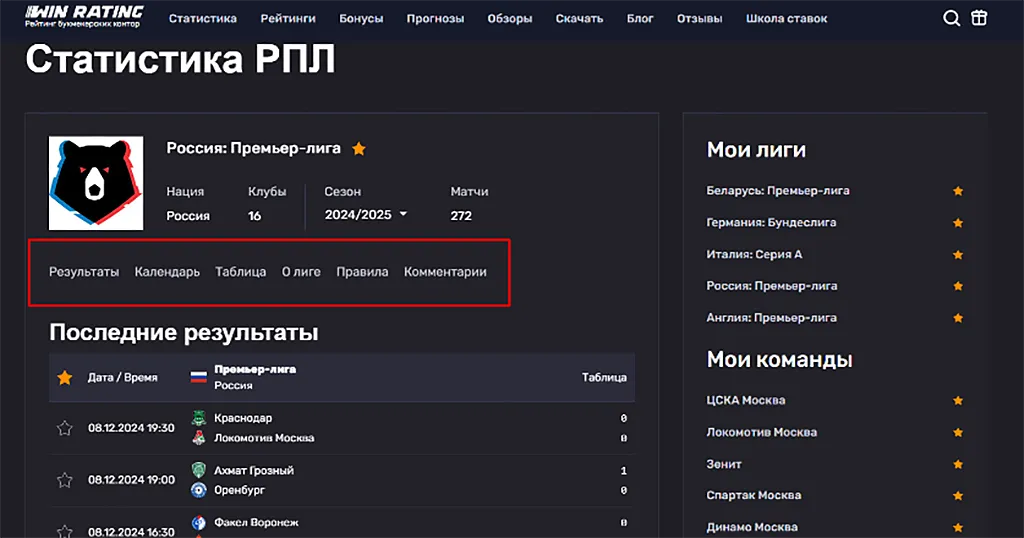Click Краснодар team name in results
The image size is (1024, 538).
click(x=243, y=418)
